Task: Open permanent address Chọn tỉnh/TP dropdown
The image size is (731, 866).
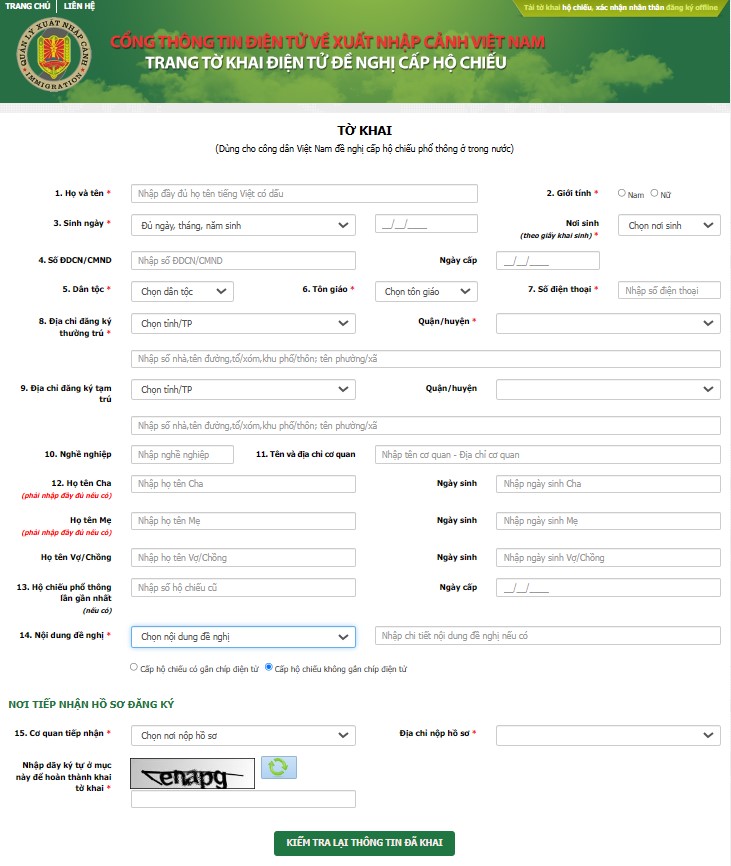Action: click(x=243, y=324)
